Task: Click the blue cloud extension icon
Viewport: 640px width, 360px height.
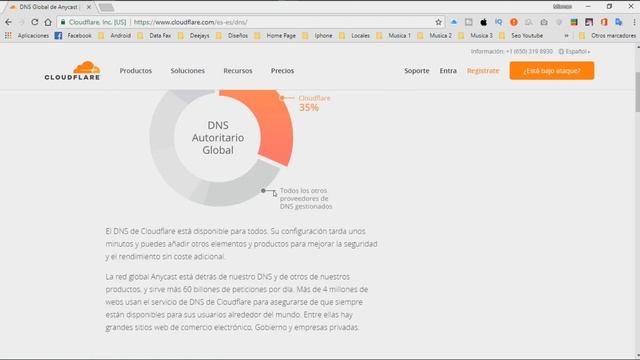Action: 454,22
